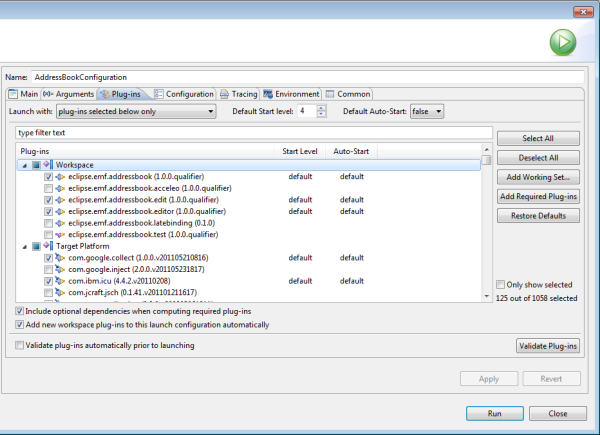This screenshot has width=600, height=435.
Task: Click the eclipse.emf.addressbook.edit plug-in icon
Action: click(60, 199)
